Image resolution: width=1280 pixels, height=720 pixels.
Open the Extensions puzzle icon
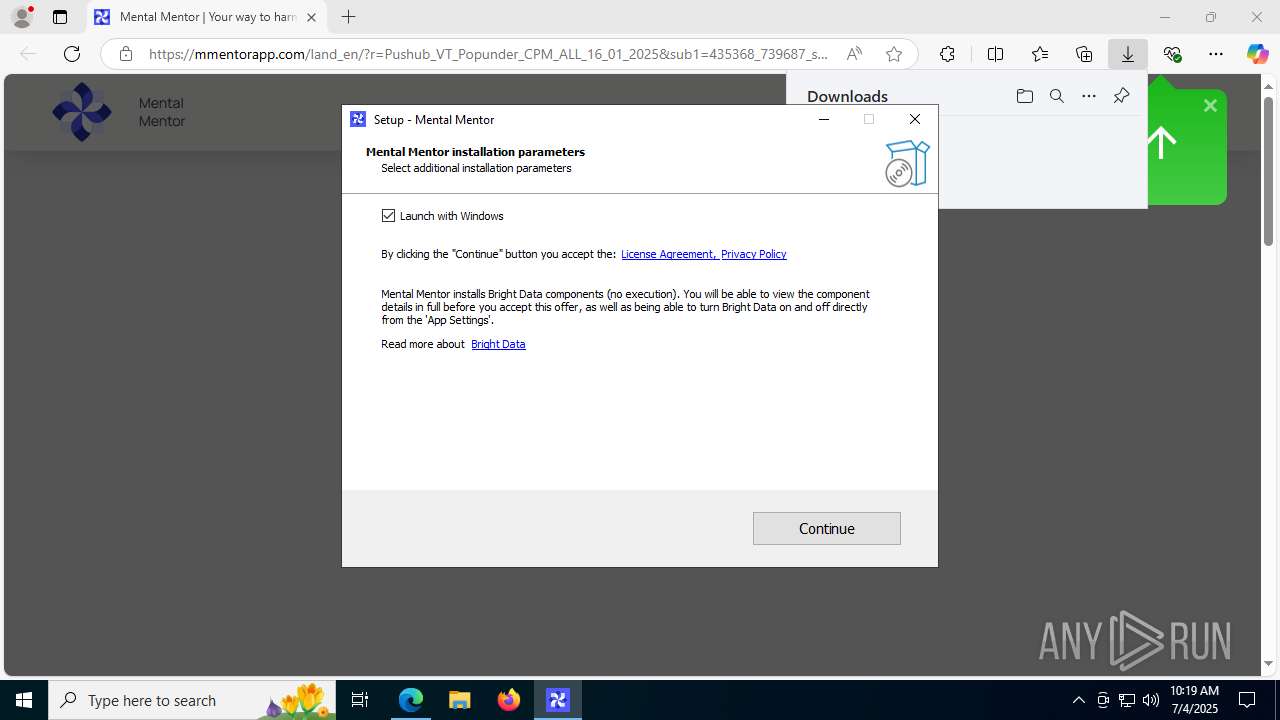947,54
